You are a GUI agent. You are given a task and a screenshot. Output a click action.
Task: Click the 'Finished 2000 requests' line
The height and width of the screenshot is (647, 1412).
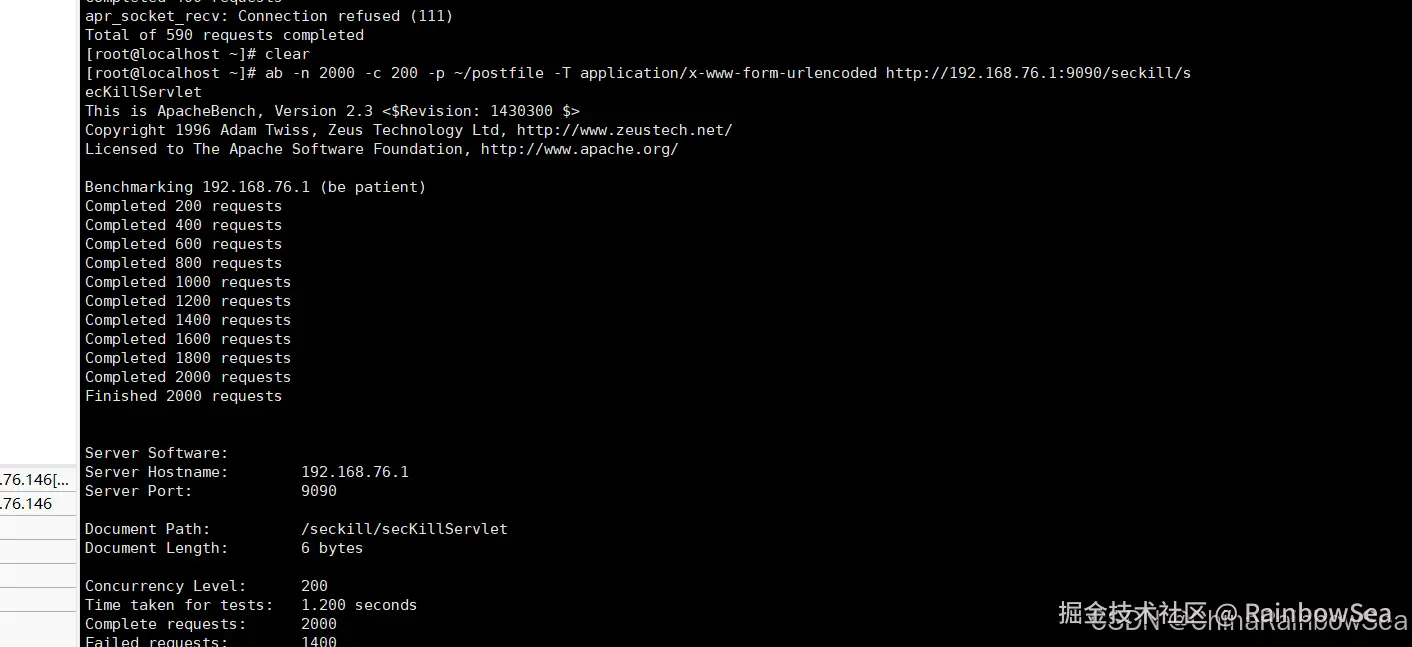point(183,396)
